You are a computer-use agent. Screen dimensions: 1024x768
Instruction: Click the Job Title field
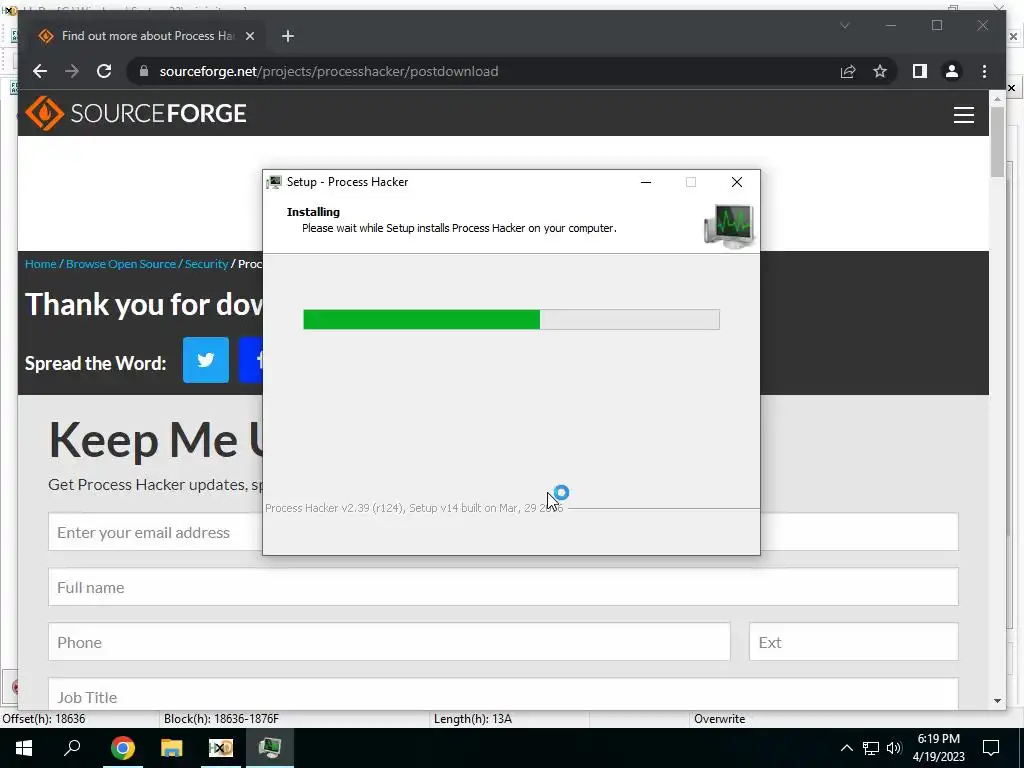[503, 694]
